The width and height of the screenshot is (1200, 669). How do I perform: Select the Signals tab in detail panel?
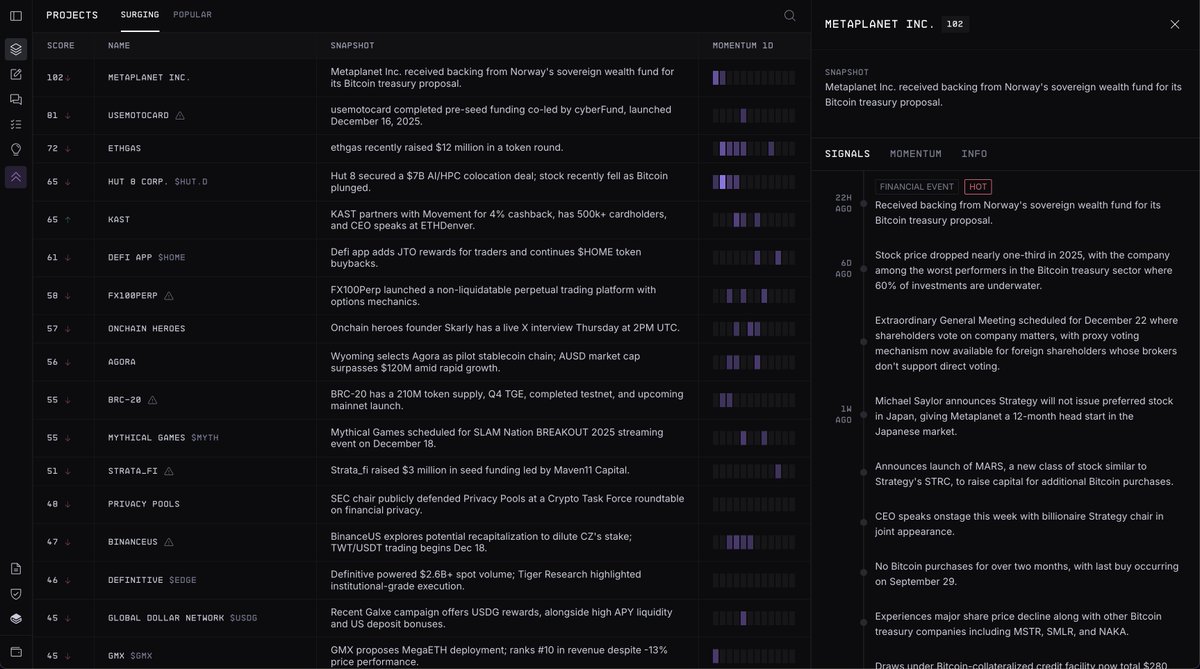click(x=847, y=154)
